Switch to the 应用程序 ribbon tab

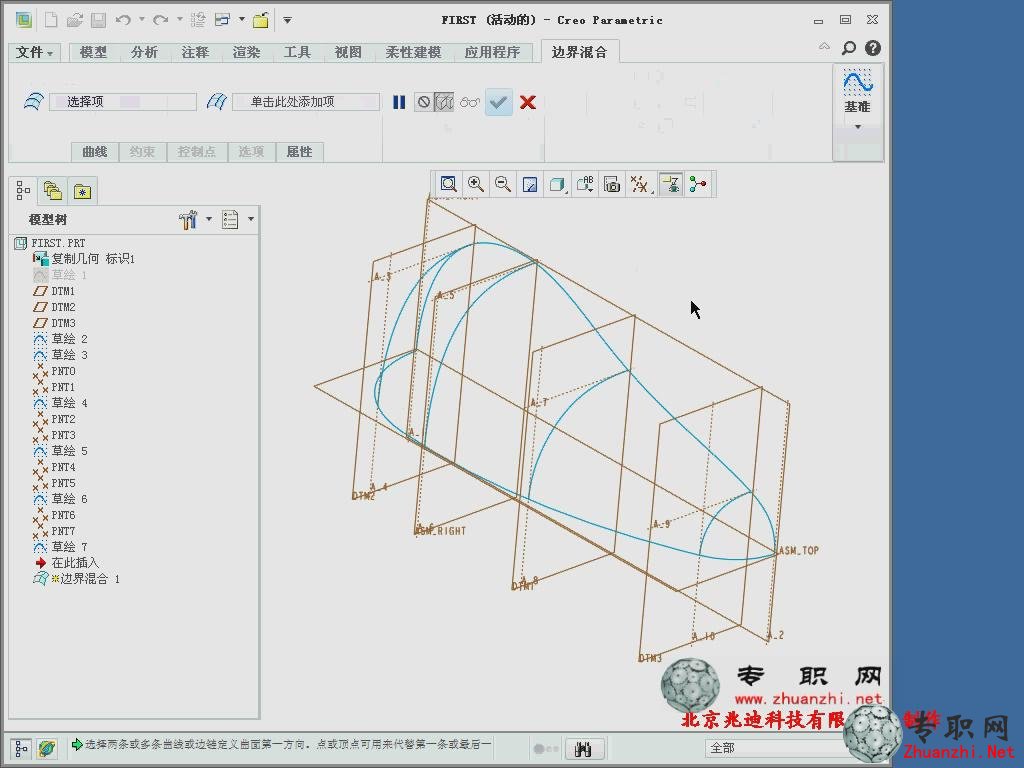[x=492, y=52]
